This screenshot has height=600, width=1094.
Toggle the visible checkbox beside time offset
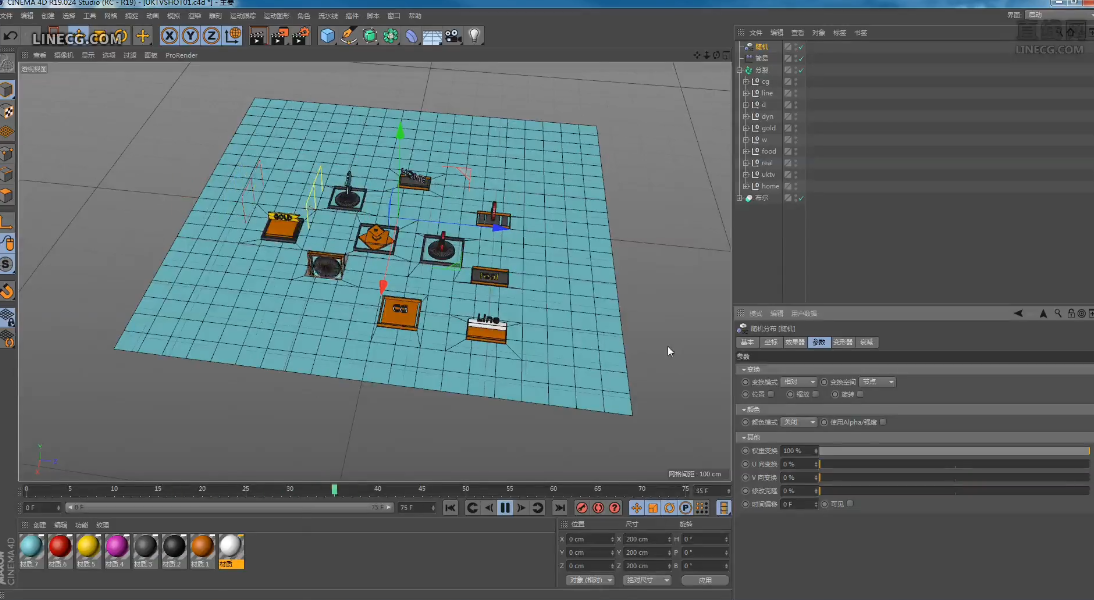(x=850, y=504)
